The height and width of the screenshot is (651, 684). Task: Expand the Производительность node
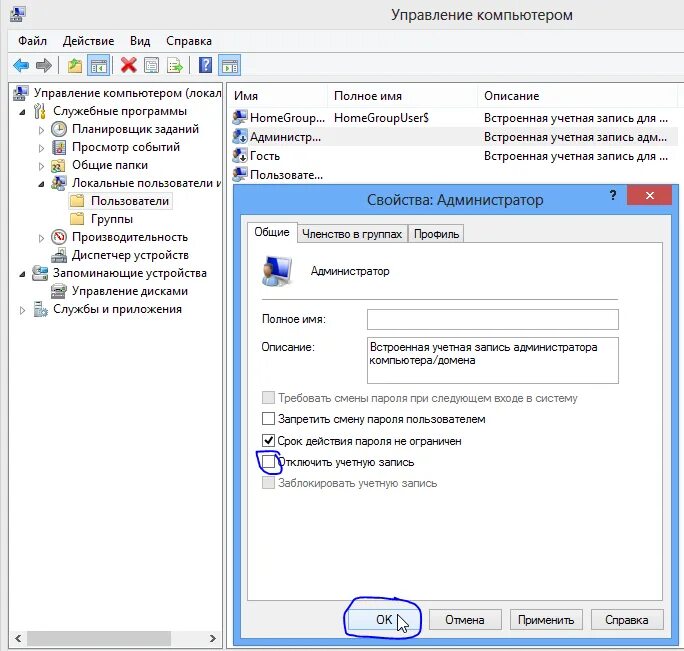pos(41,238)
